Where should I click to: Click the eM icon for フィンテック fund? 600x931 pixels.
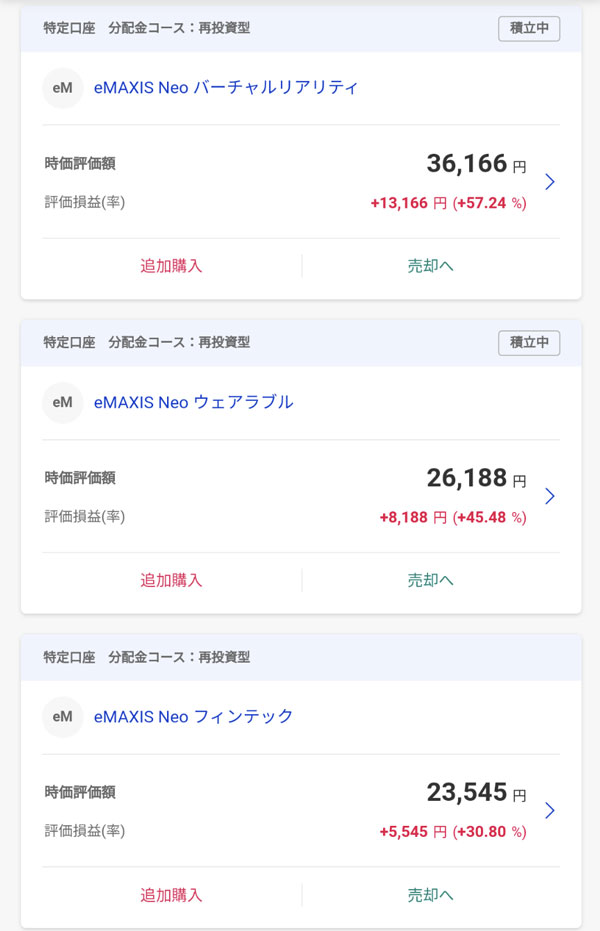tap(62, 716)
